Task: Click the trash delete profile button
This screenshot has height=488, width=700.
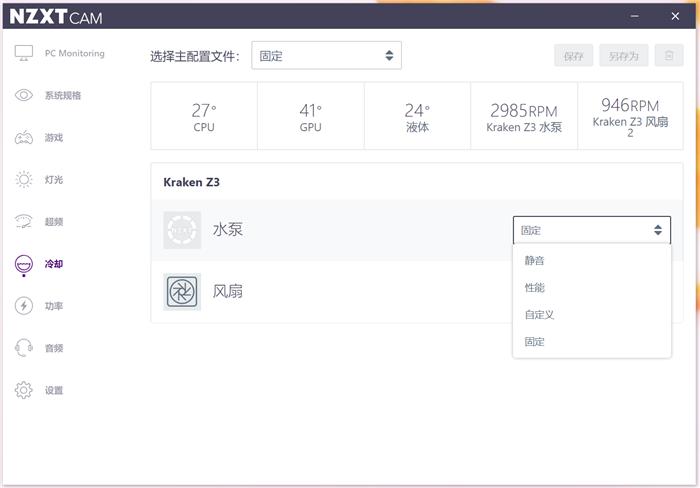Action: [669, 56]
